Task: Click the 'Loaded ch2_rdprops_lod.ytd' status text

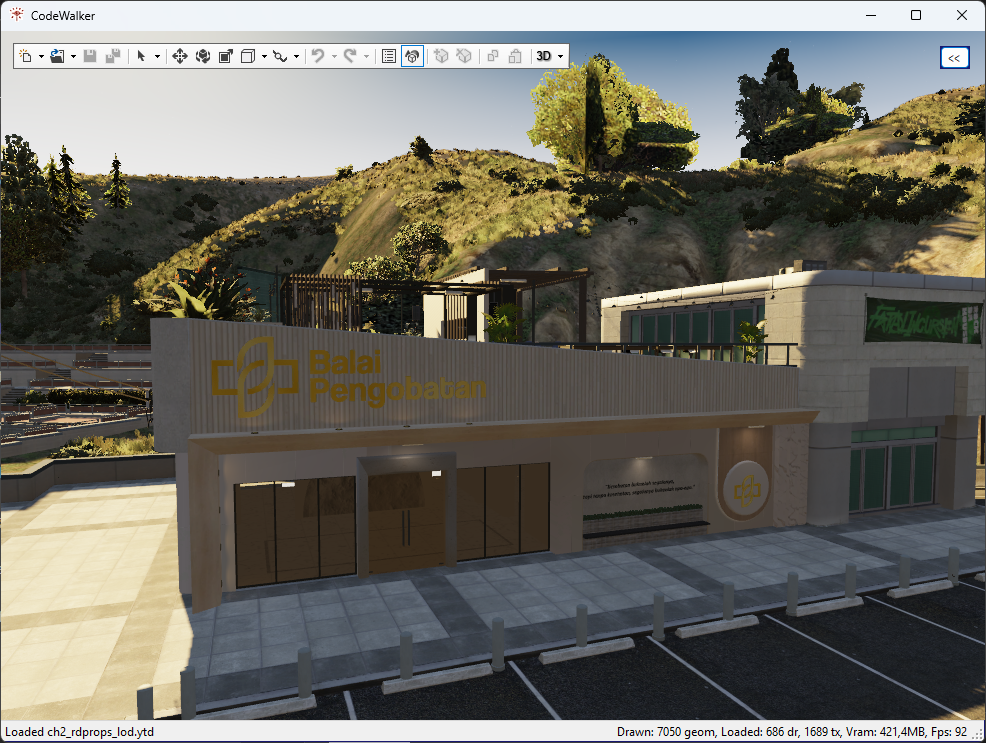Action: coord(79,732)
